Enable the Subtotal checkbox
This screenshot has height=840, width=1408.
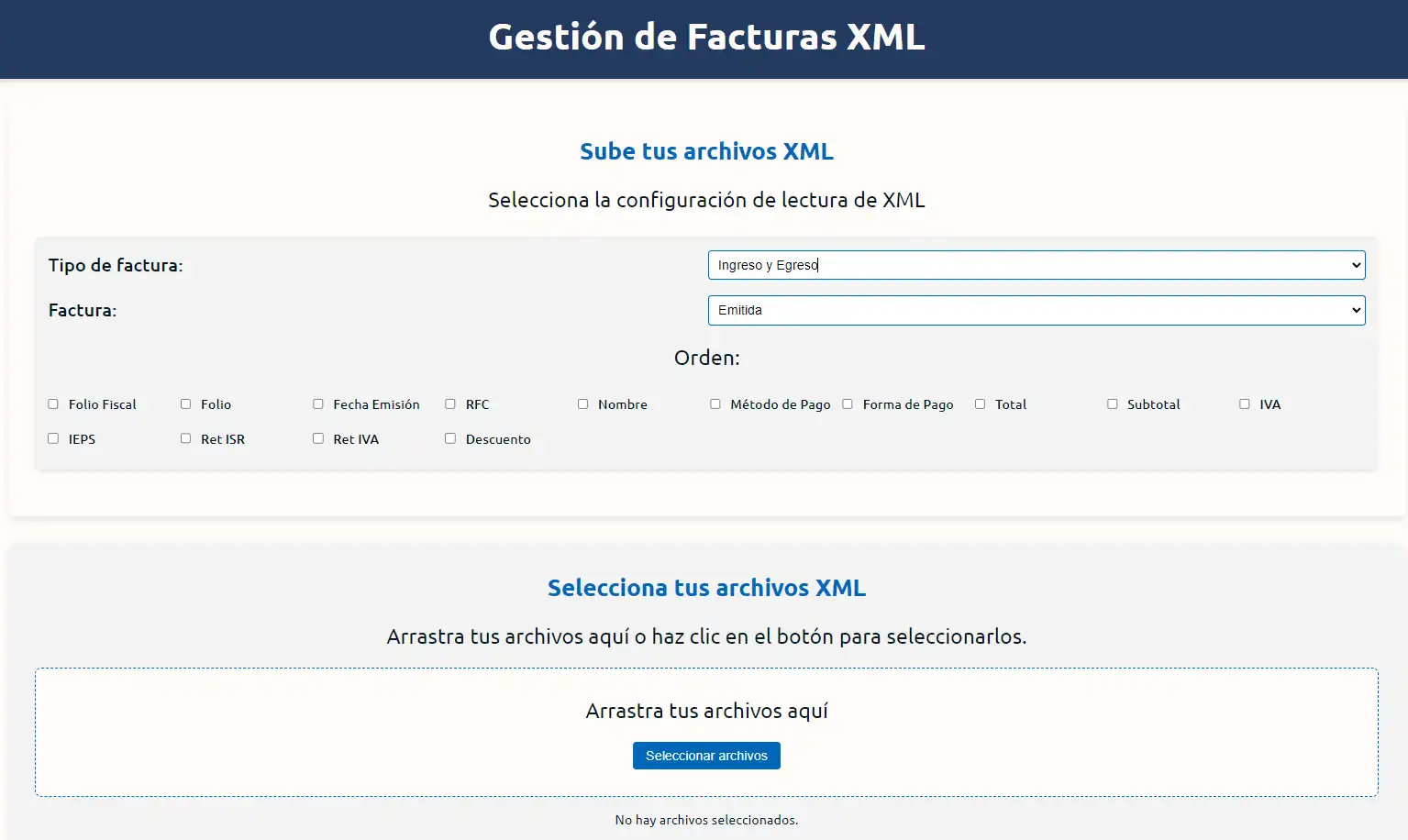(1112, 403)
